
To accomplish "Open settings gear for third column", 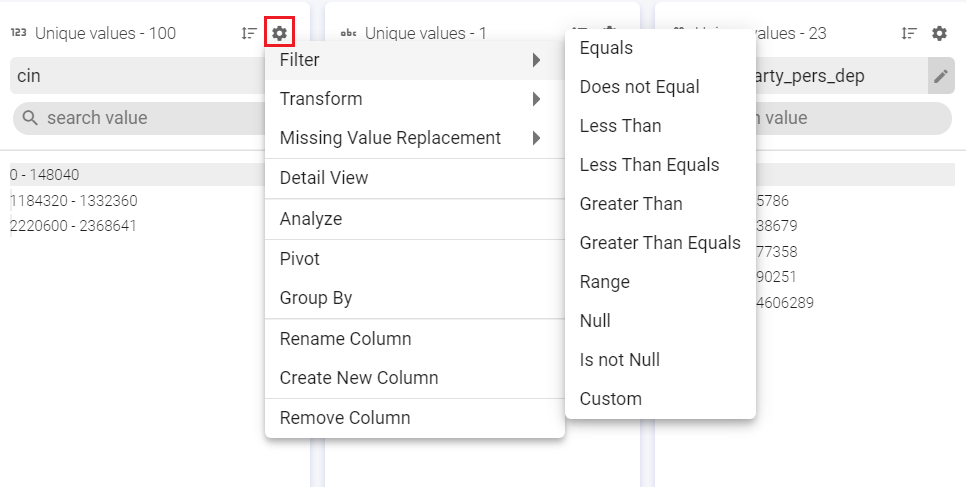I will click(939, 33).
